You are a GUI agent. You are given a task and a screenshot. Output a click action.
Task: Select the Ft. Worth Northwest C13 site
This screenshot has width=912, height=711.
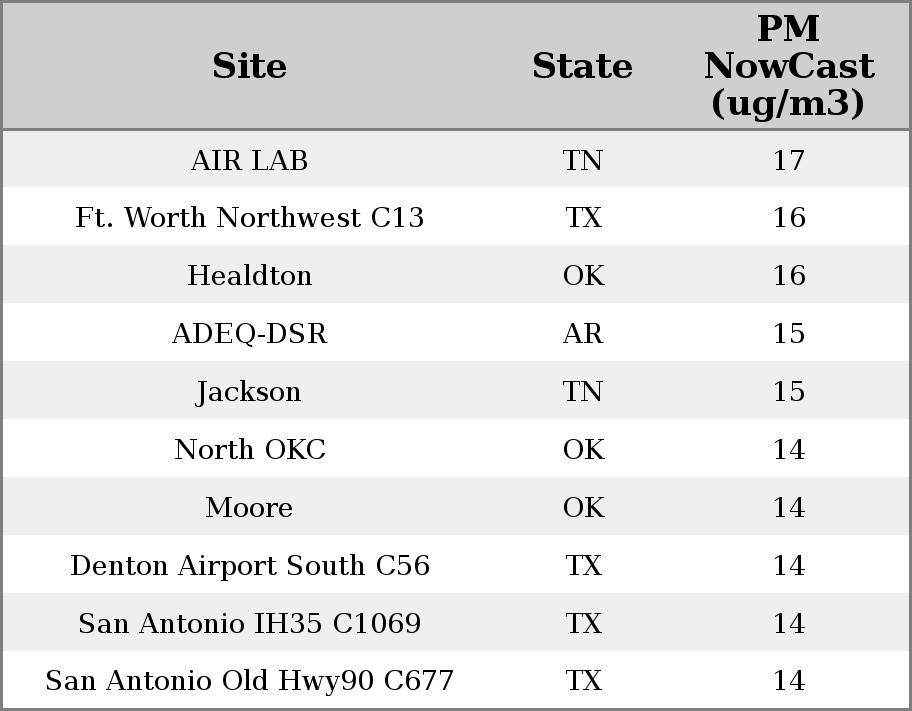(249, 218)
